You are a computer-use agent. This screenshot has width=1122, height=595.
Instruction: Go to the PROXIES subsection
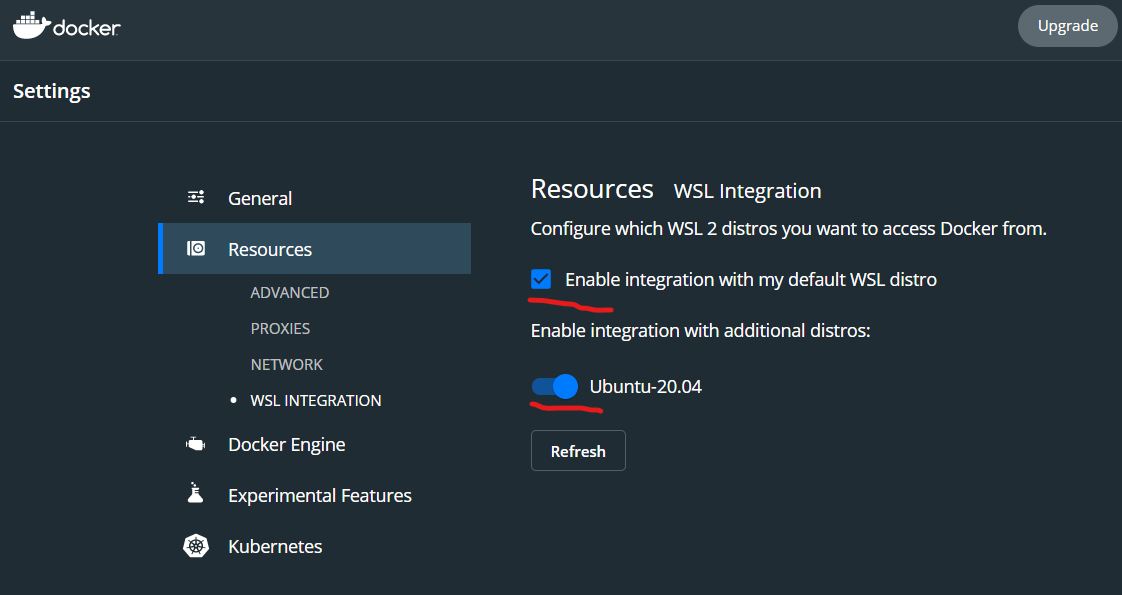280,328
